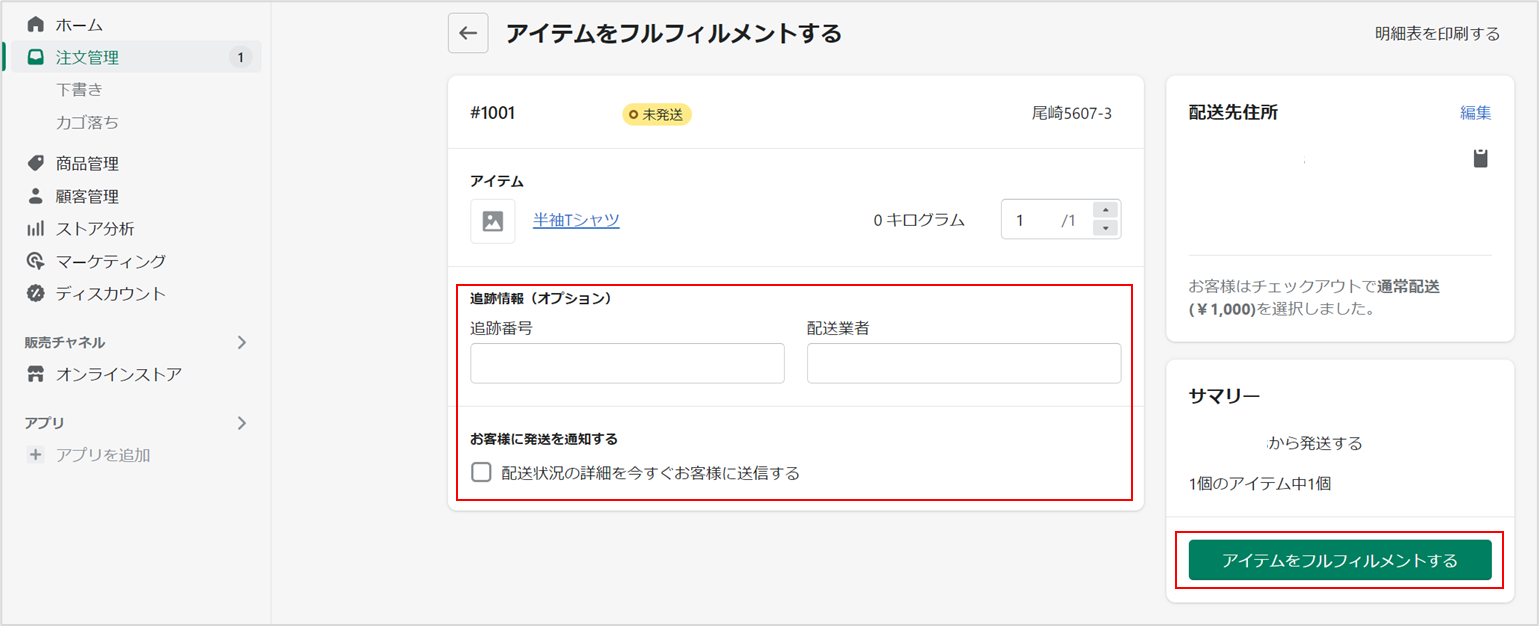Copy shipping address with clipboard icon
Screen dimensions: 1539x626
(1481, 158)
